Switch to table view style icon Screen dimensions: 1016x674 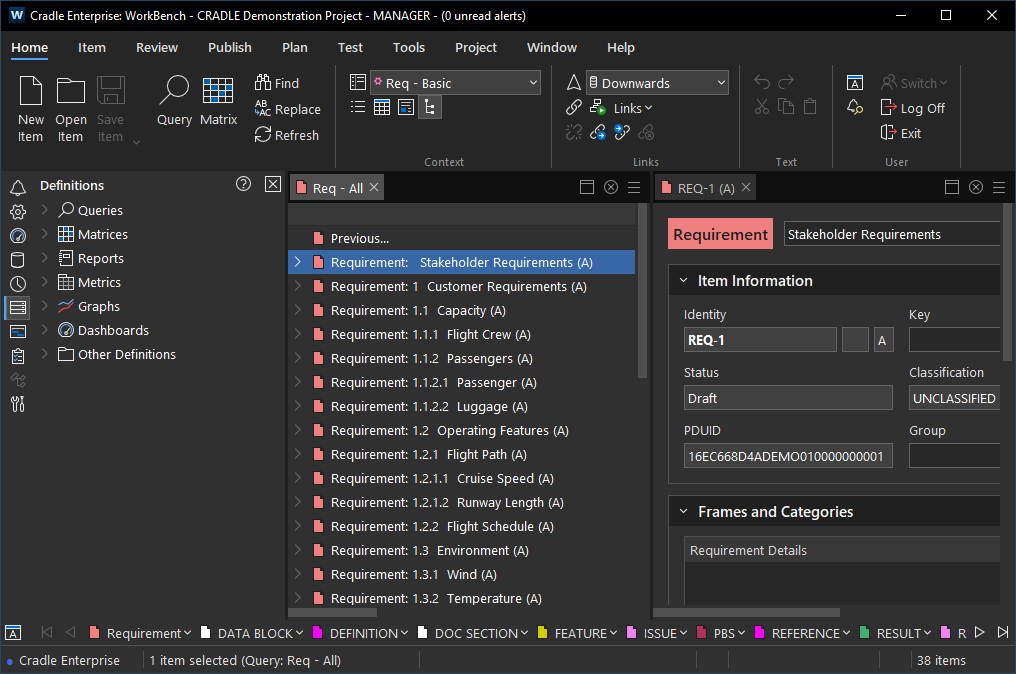tap(382, 107)
